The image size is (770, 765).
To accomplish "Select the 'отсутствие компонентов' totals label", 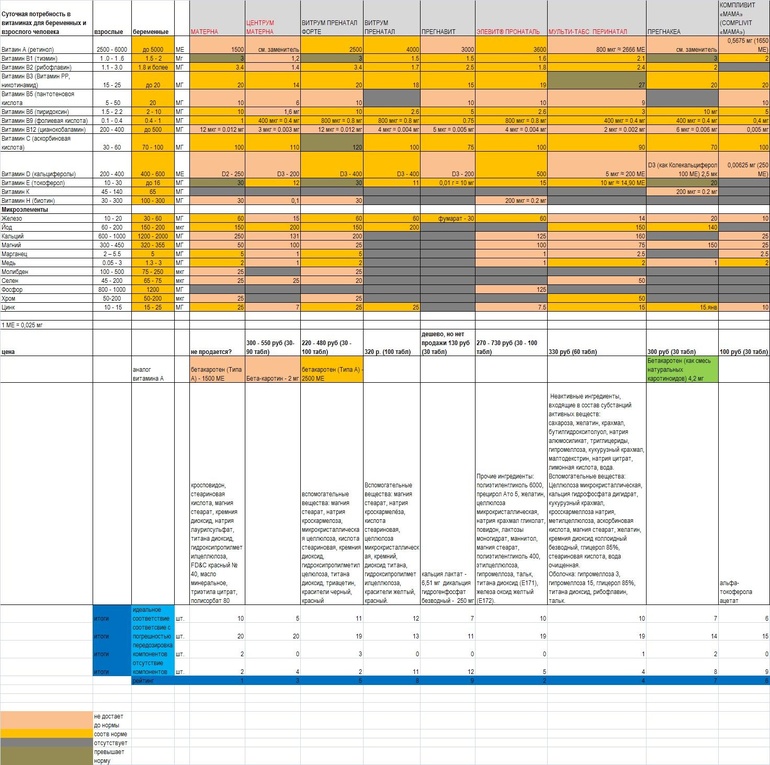I will point(152,667).
